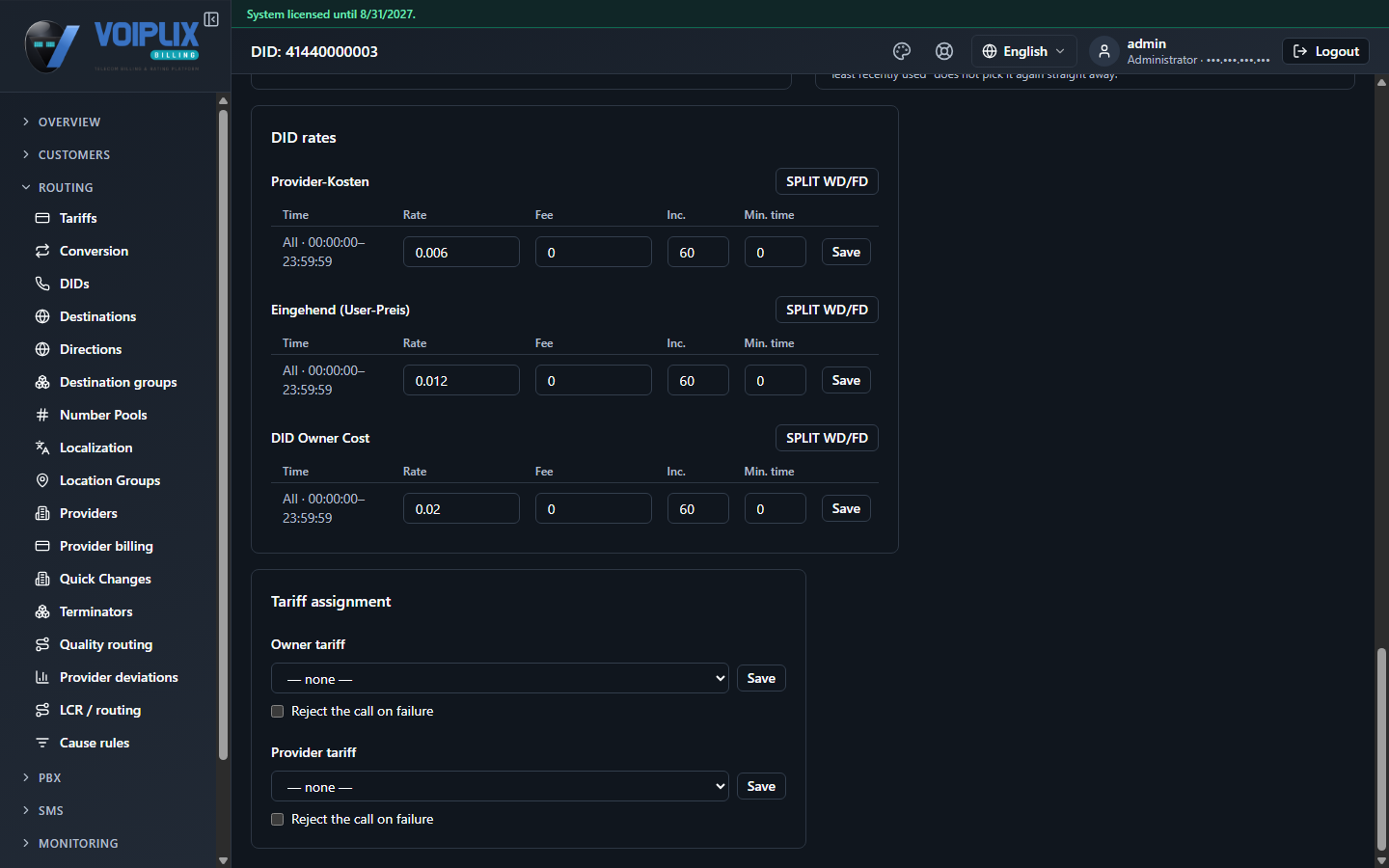The width and height of the screenshot is (1389, 868).
Task: Click the Quality routing icon
Action: [x=42, y=644]
